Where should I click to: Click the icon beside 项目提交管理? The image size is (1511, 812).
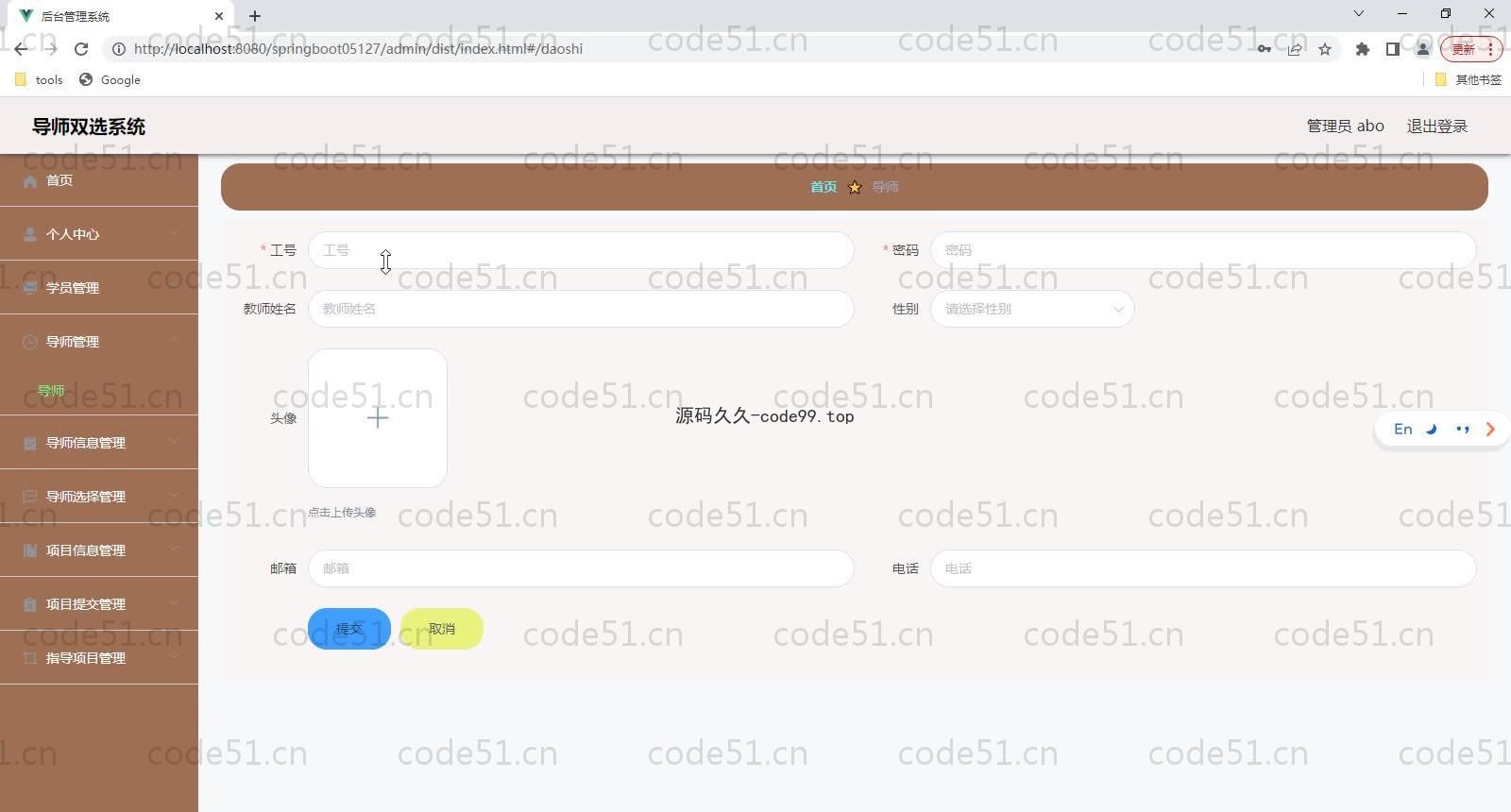point(30,604)
